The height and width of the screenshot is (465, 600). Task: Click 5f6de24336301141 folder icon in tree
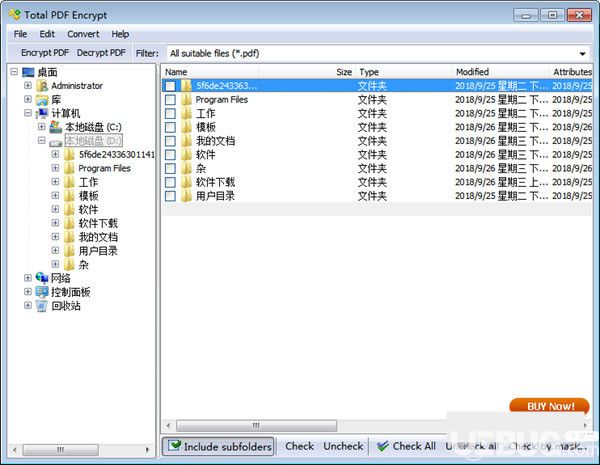[x=69, y=155]
